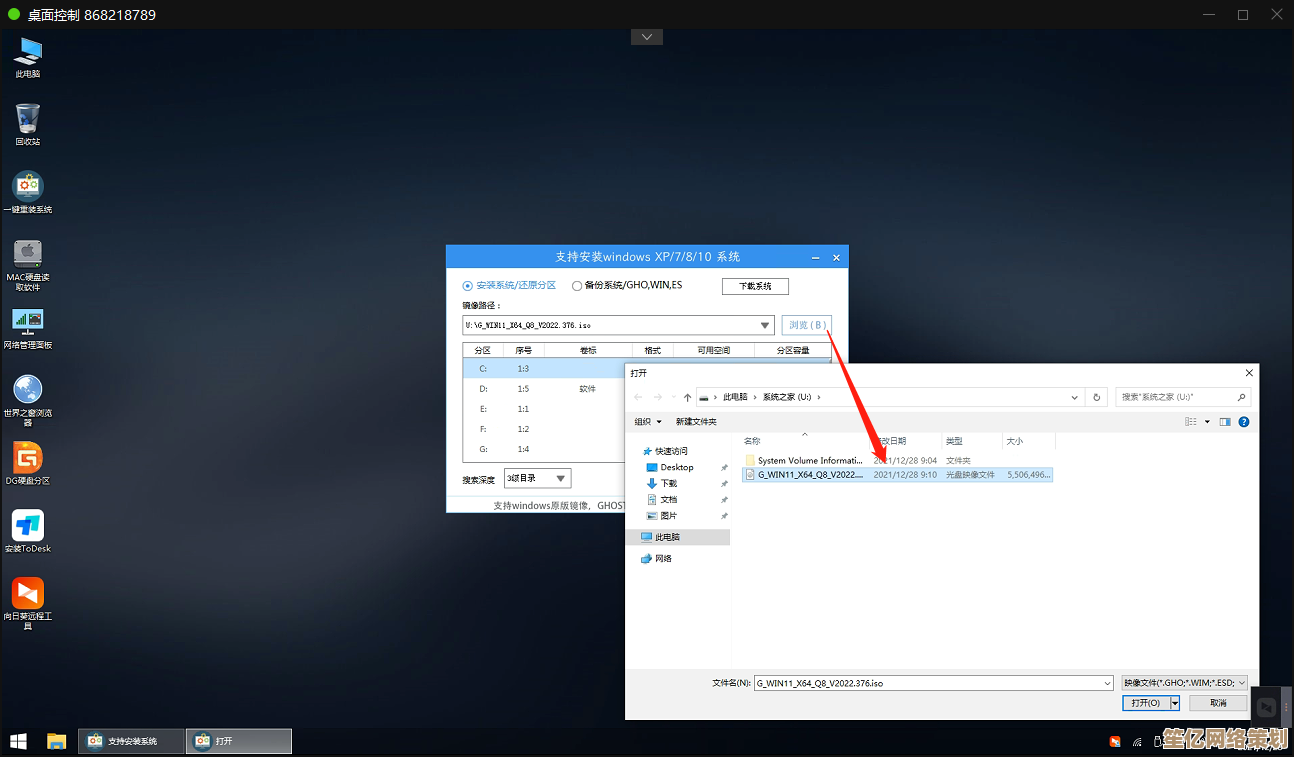Expand the 镜像路径 image path dropdown

coord(765,325)
